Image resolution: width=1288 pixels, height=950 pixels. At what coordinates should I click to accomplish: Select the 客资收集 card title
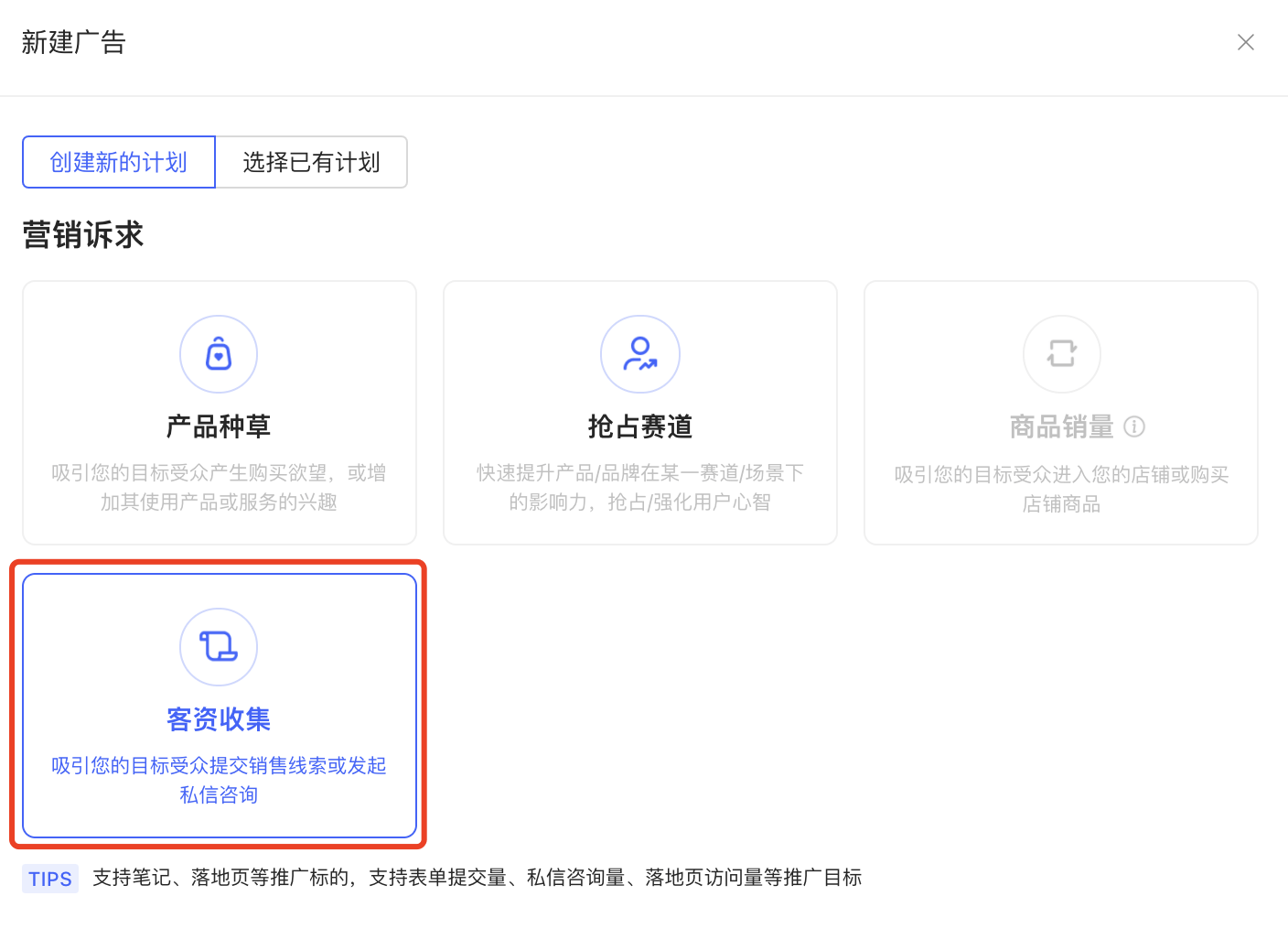pos(219,719)
